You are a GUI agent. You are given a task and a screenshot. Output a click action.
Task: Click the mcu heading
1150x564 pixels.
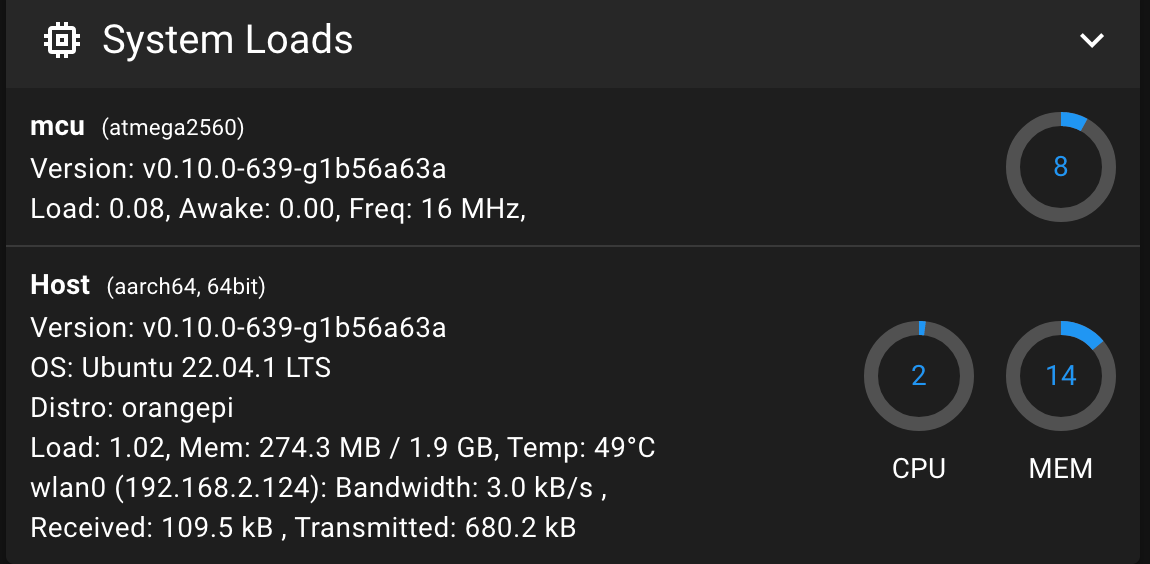pos(57,127)
